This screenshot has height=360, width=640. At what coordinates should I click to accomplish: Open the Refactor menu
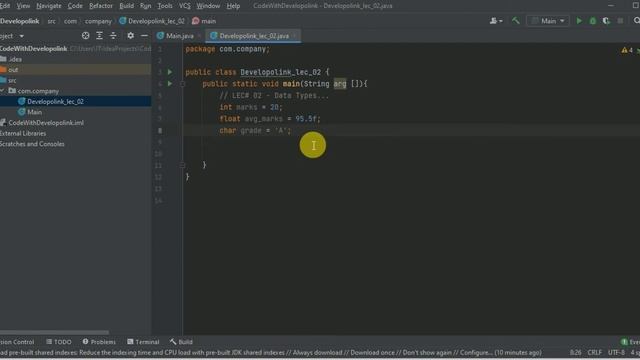tap(101, 6)
